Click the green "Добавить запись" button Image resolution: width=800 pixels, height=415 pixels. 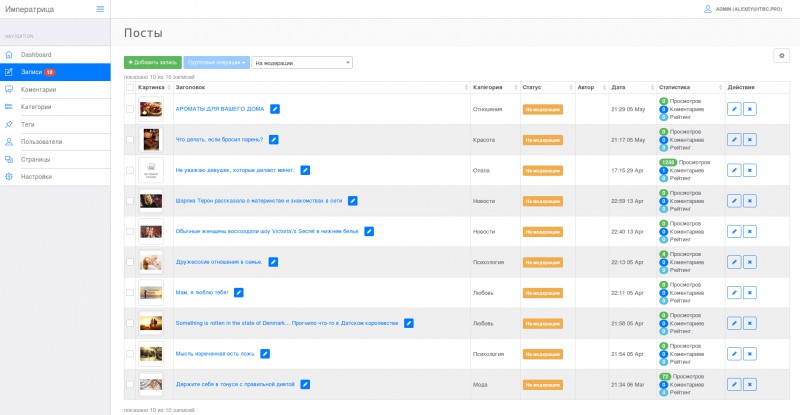152,63
